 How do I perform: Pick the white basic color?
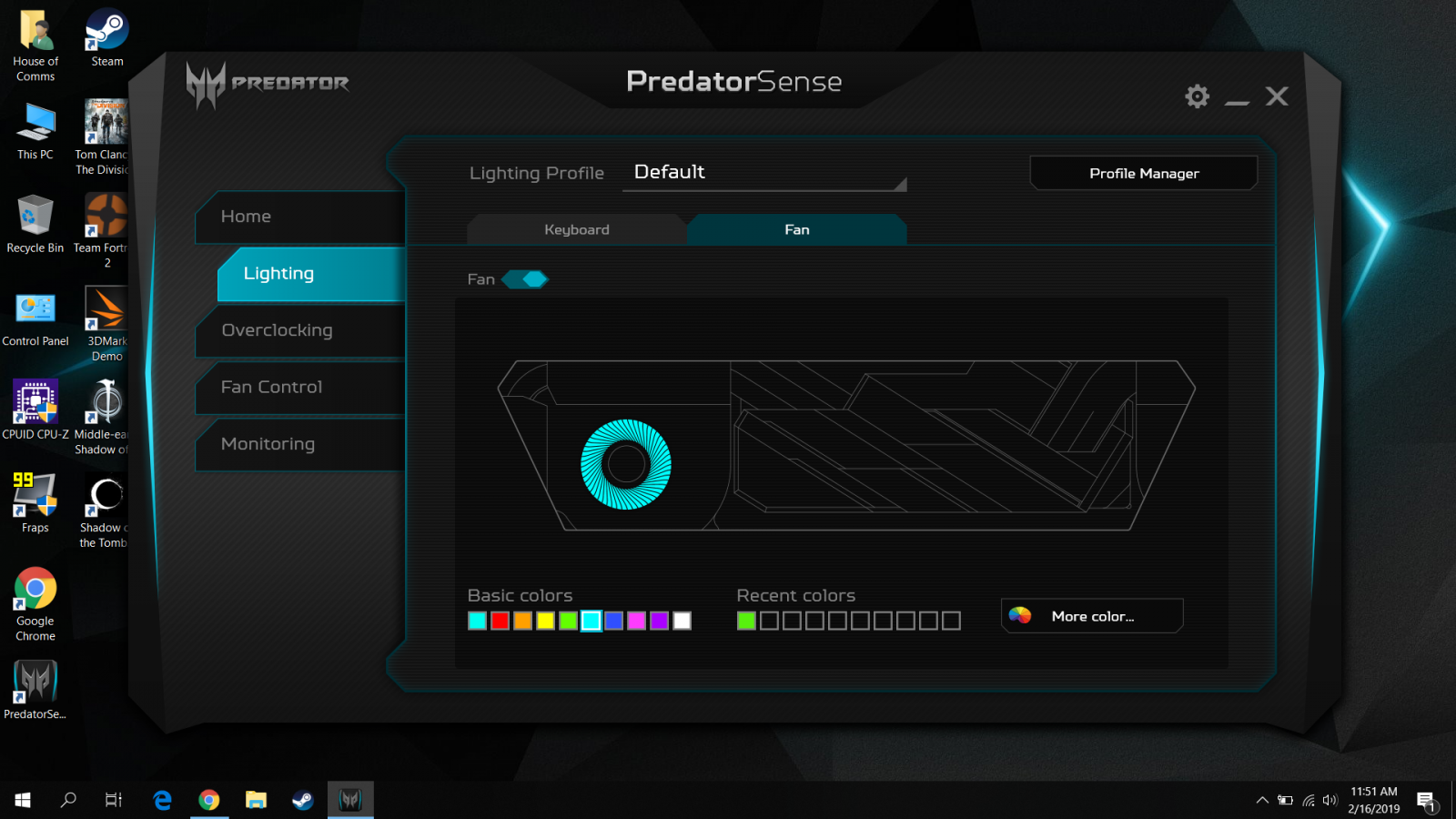pyautogui.click(x=682, y=621)
